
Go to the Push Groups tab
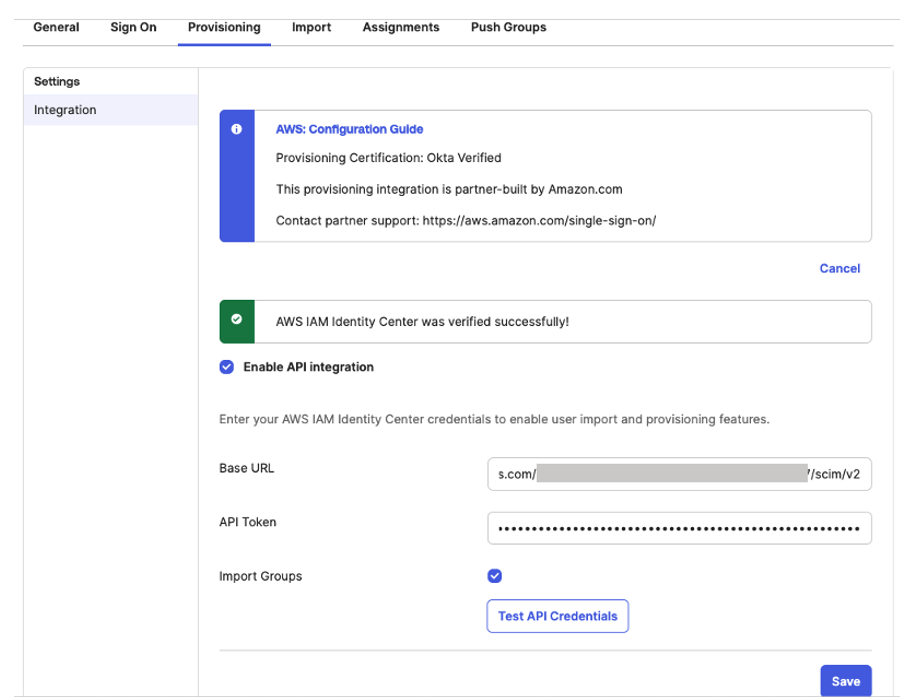pos(507,27)
